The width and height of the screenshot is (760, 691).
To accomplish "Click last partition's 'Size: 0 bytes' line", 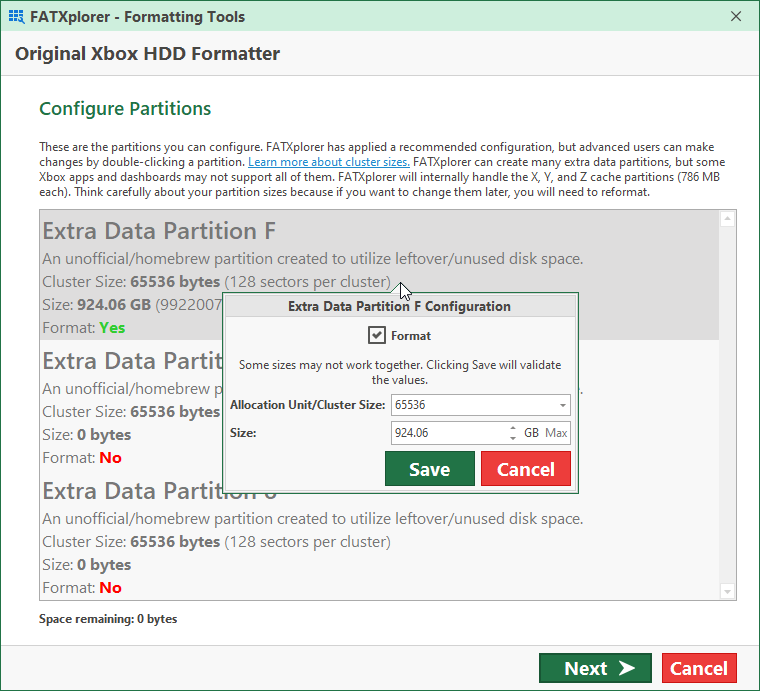I will (87, 565).
